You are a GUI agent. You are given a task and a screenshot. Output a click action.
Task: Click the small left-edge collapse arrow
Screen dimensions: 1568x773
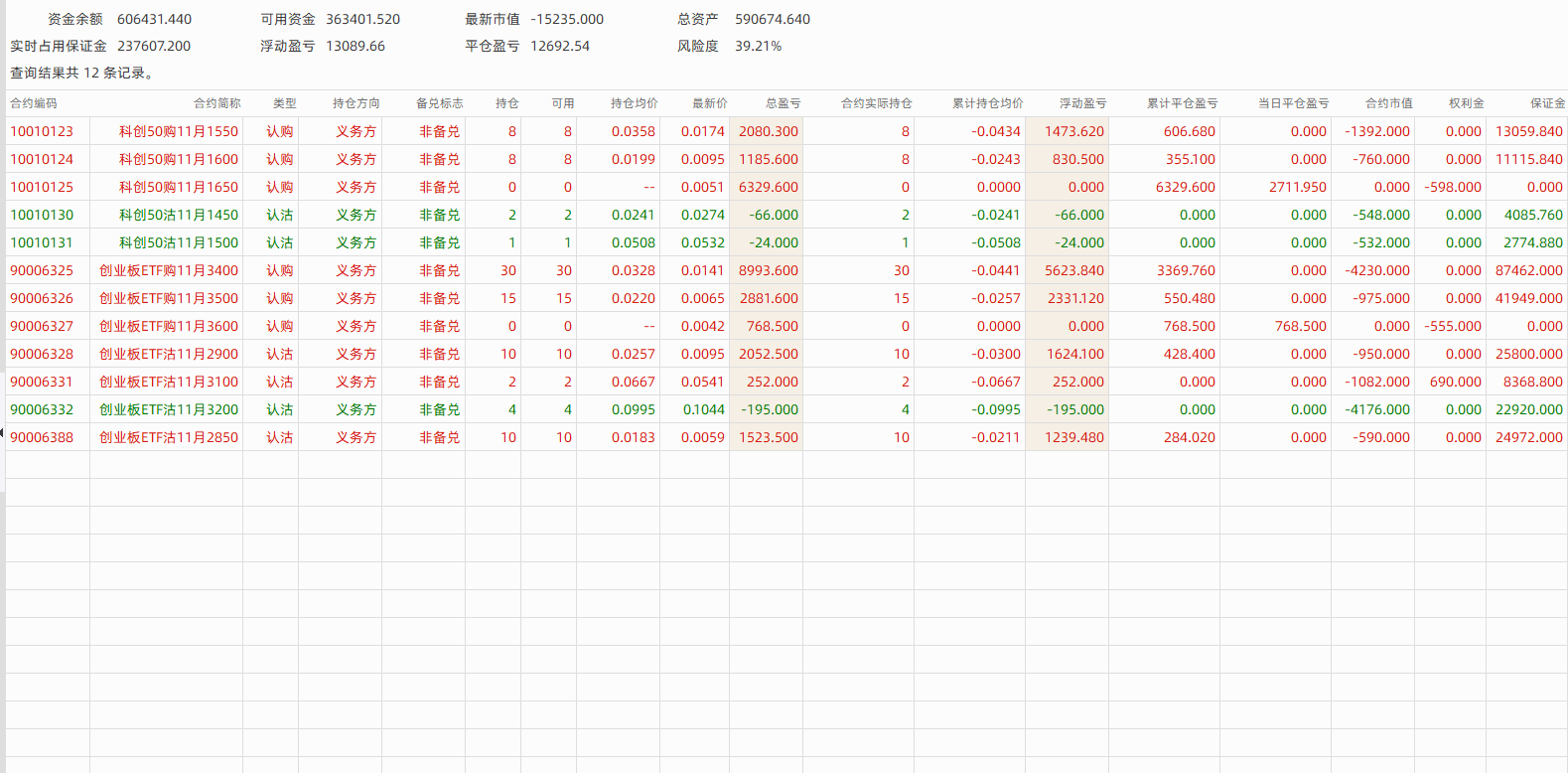[3, 432]
